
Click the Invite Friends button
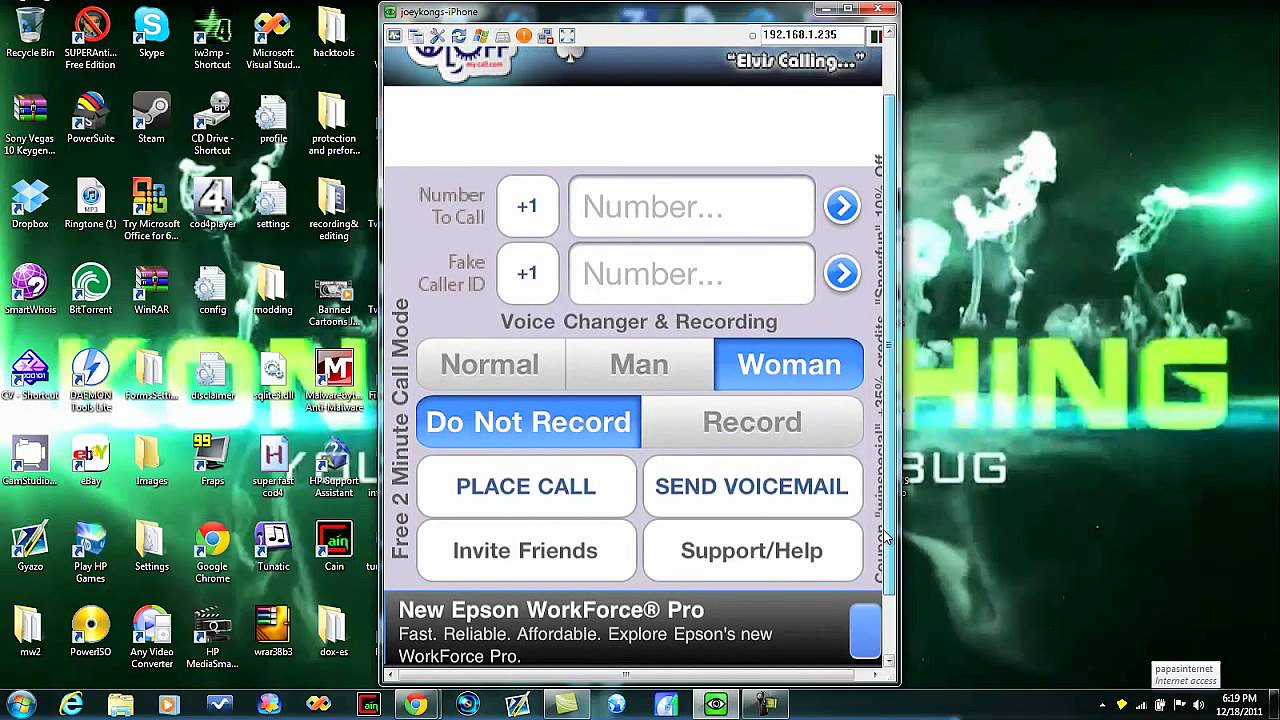tap(526, 551)
